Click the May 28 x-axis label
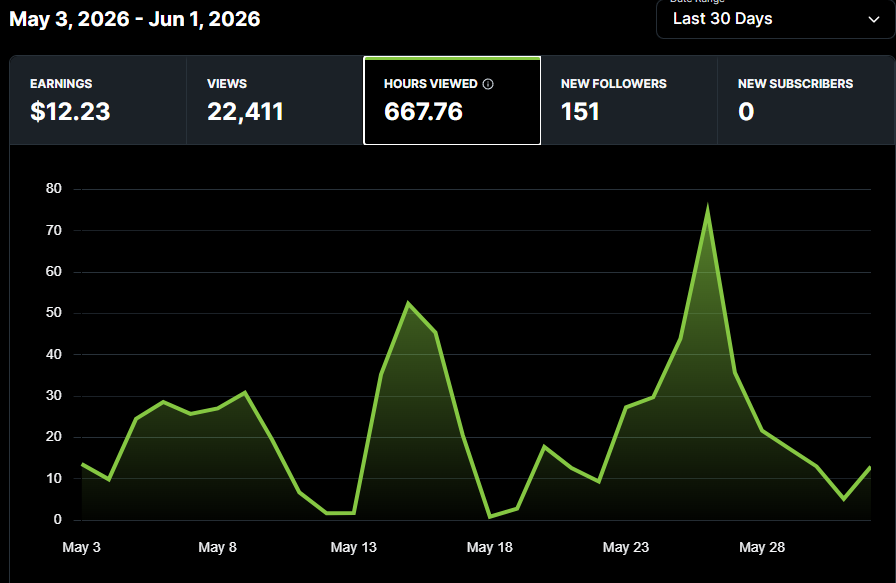 click(762, 547)
